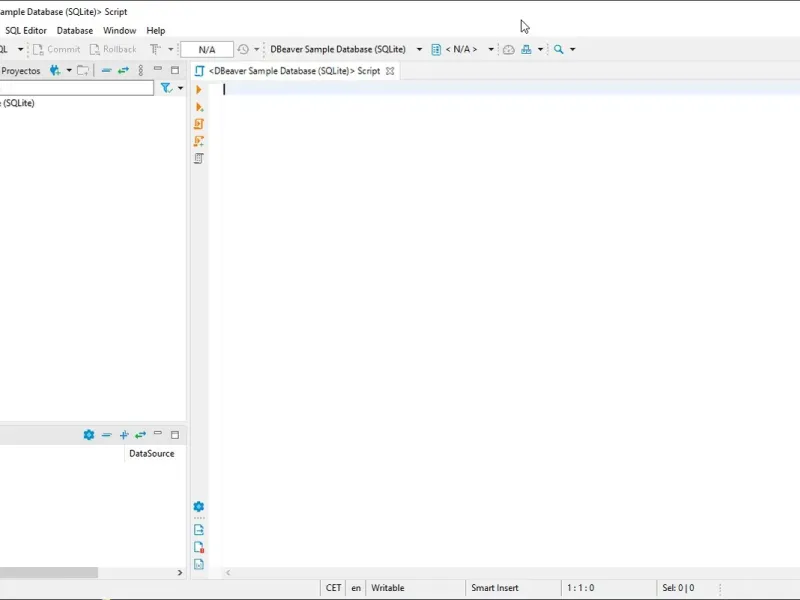Image resolution: width=800 pixels, height=600 pixels.
Task: Toggle Smart Insert mode in status bar
Action: click(x=494, y=588)
